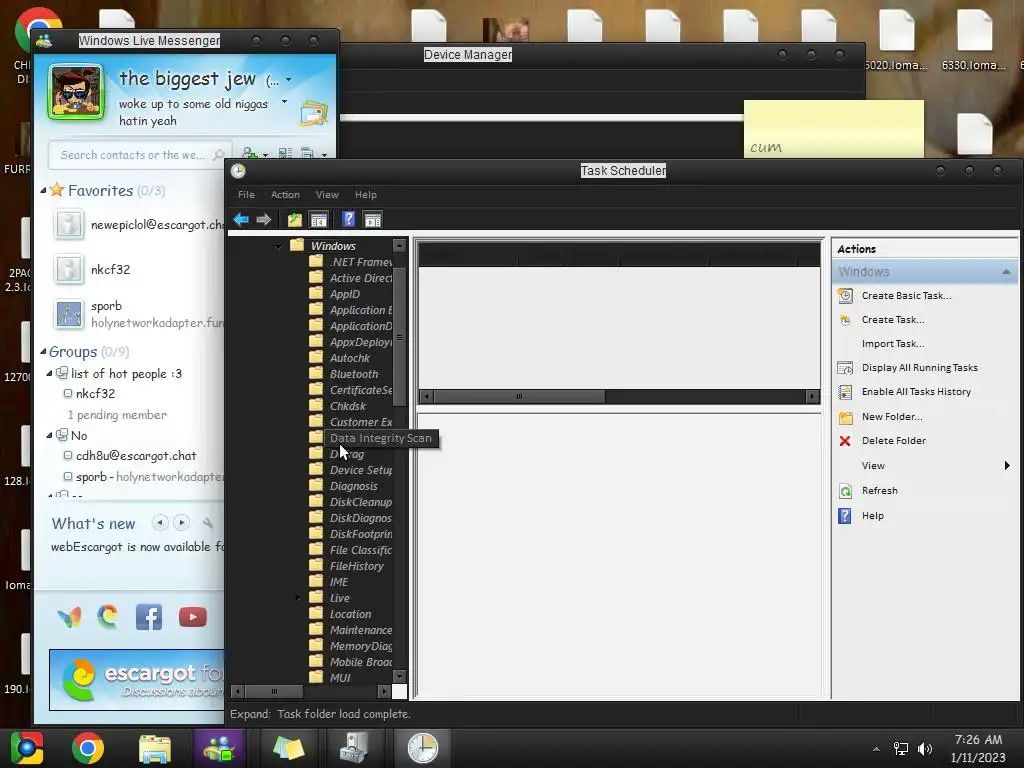Click the Forward arrow in Task Scheduler toolbar
The width and height of the screenshot is (1024, 768).
(264, 219)
